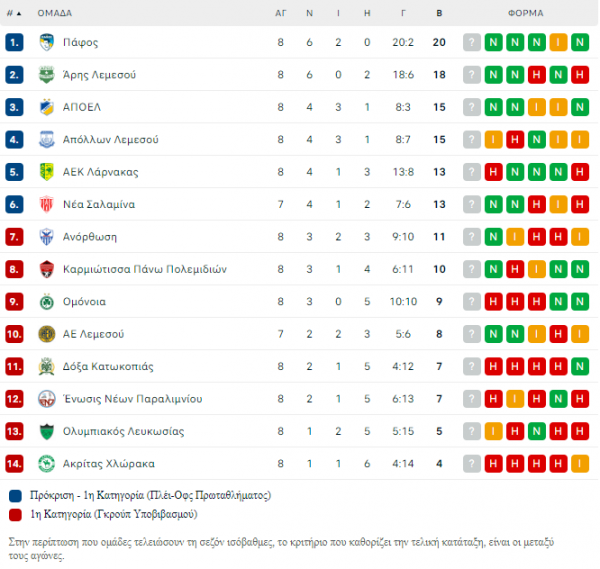Click the Ολυμπιακός Λευκωσίας shield crest

47,431
